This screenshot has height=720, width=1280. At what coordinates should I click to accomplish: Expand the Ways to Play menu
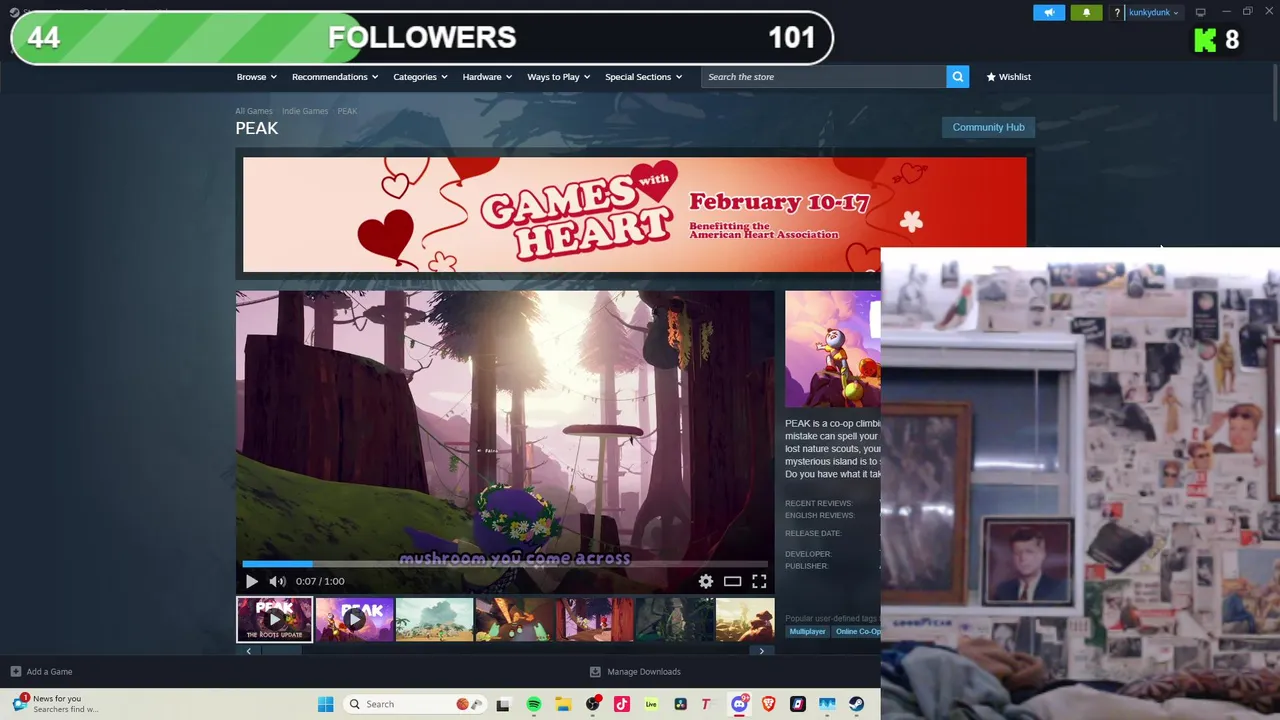558,77
